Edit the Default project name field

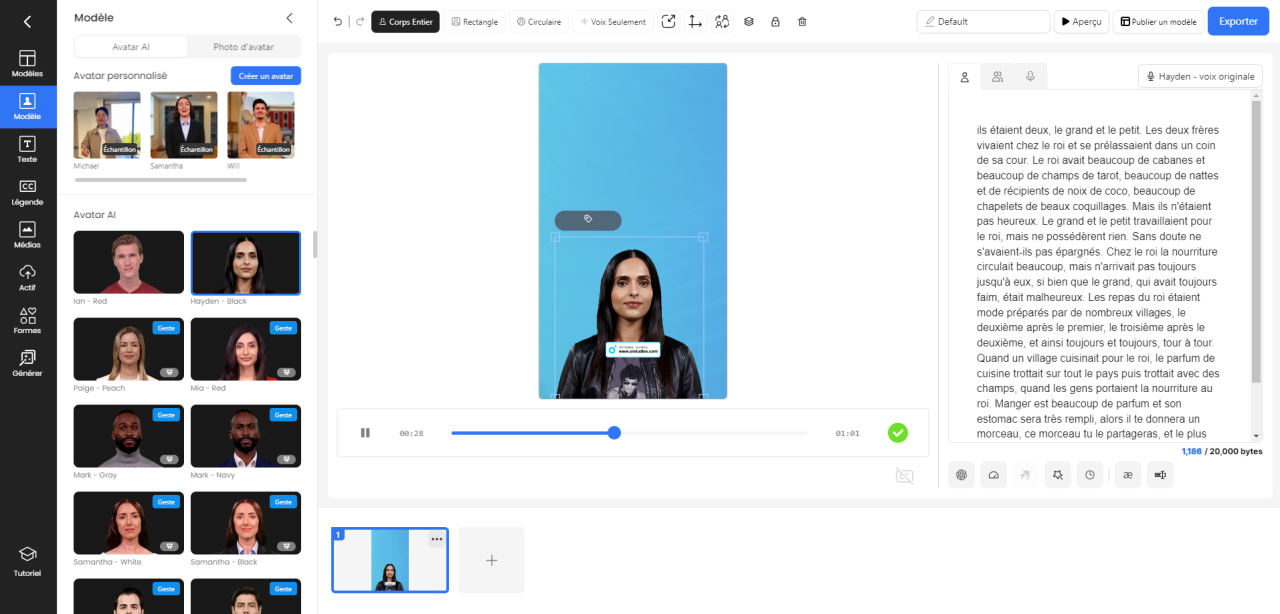pos(983,21)
